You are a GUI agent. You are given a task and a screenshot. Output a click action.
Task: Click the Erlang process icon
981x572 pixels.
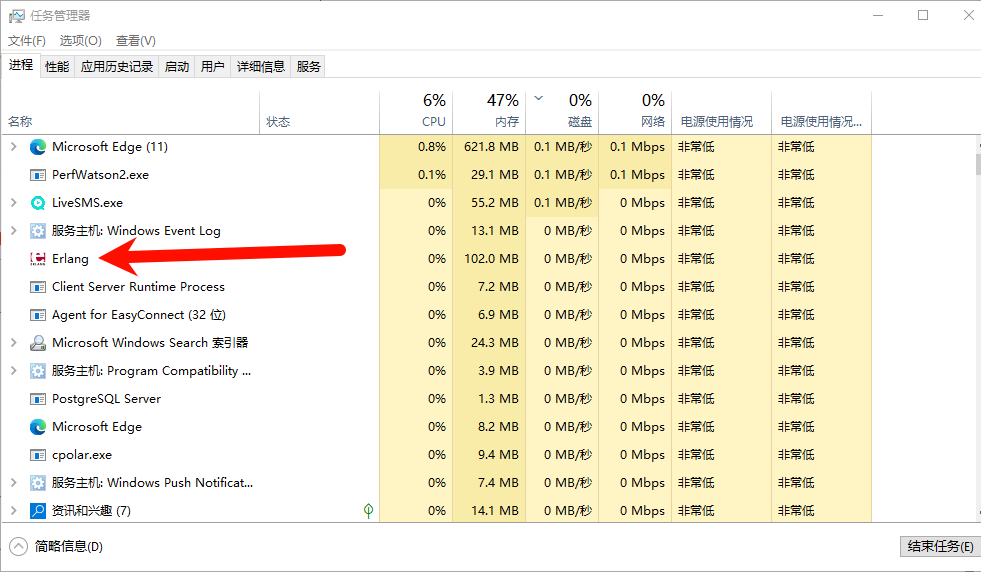pyautogui.click(x=38, y=259)
